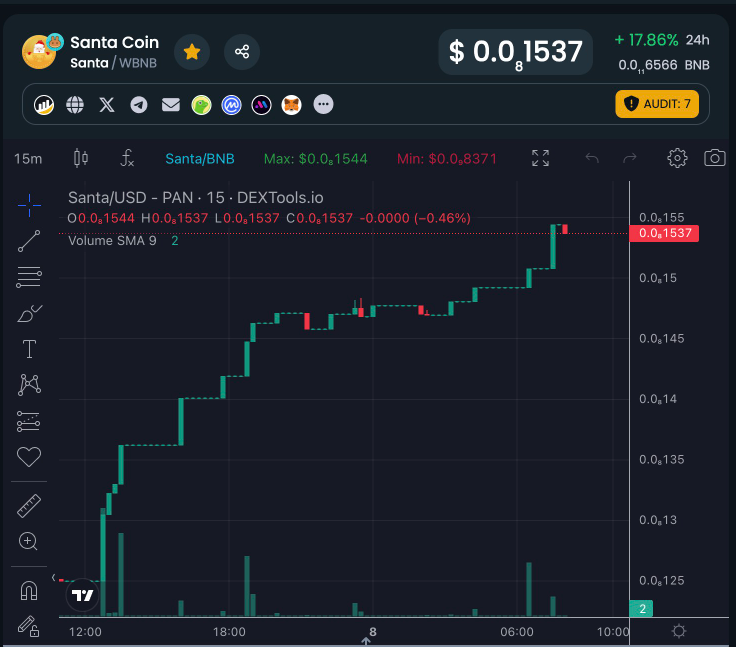Open more links ellipsis icon
Image resolution: width=736 pixels, height=647 pixels.
pyautogui.click(x=323, y=104)
